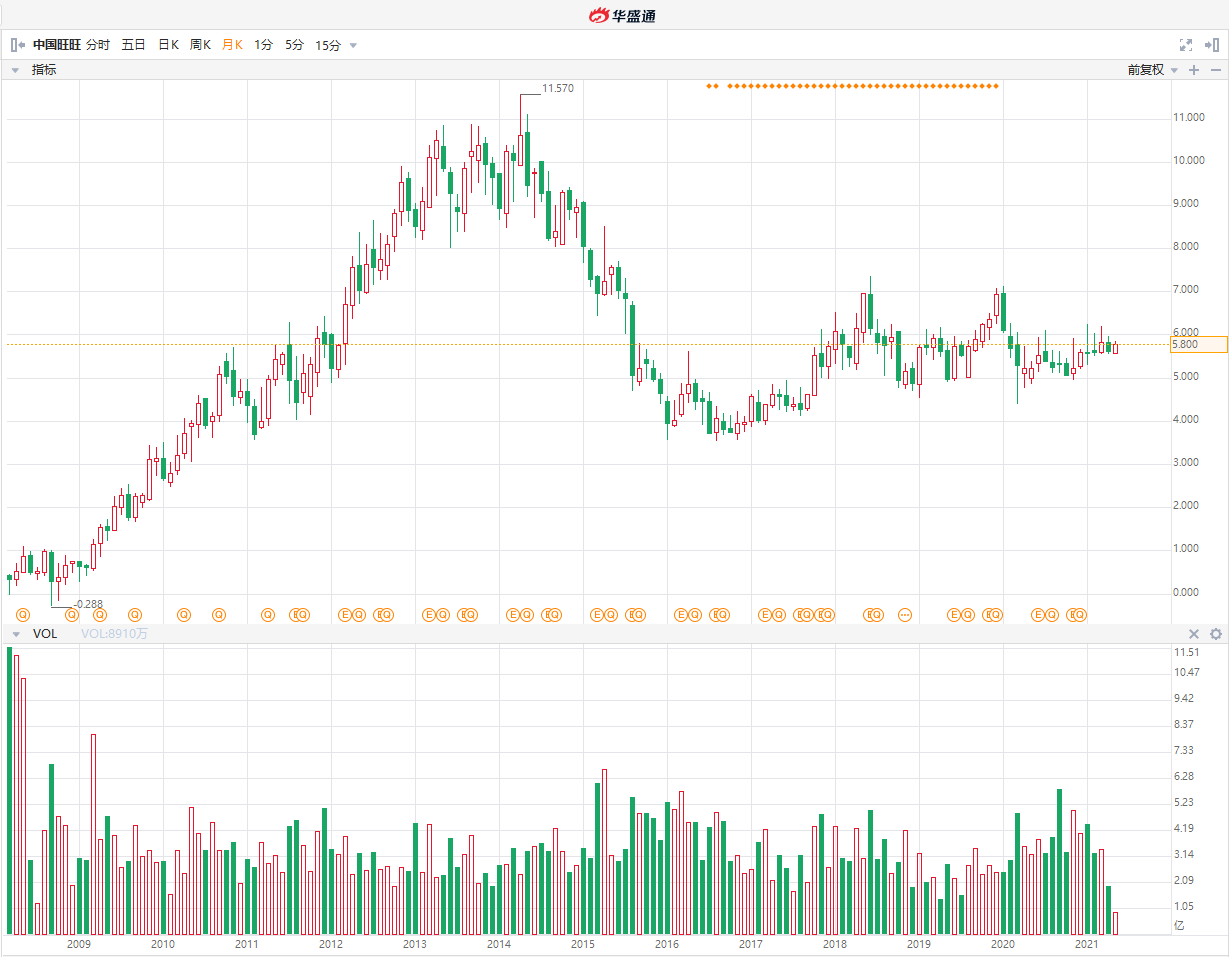
Task: Click the ellipsis event marker near 2019
Action: point(905,614)
